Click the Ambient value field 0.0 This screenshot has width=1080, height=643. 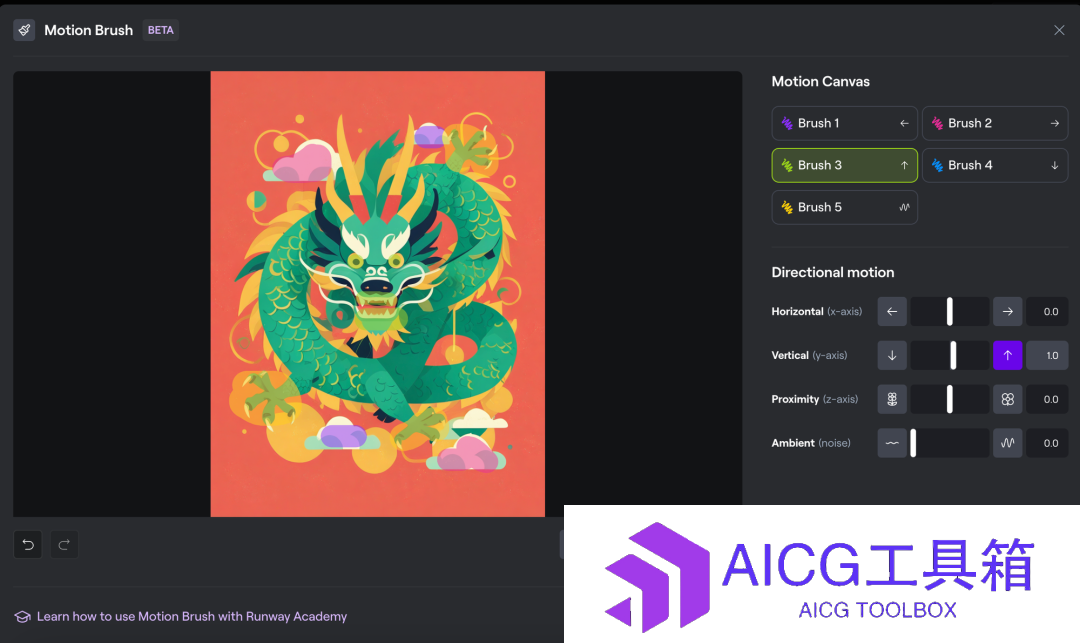(x=1047, y=443)
